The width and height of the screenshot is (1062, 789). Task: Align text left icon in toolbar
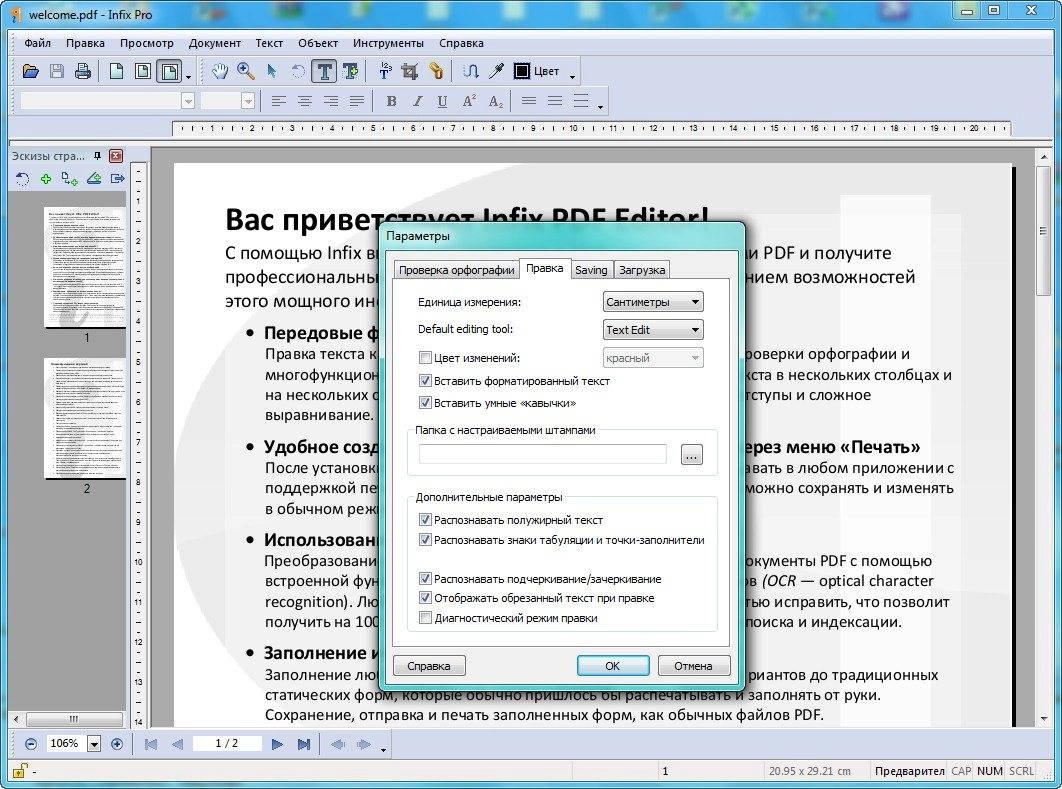point(278,102)
